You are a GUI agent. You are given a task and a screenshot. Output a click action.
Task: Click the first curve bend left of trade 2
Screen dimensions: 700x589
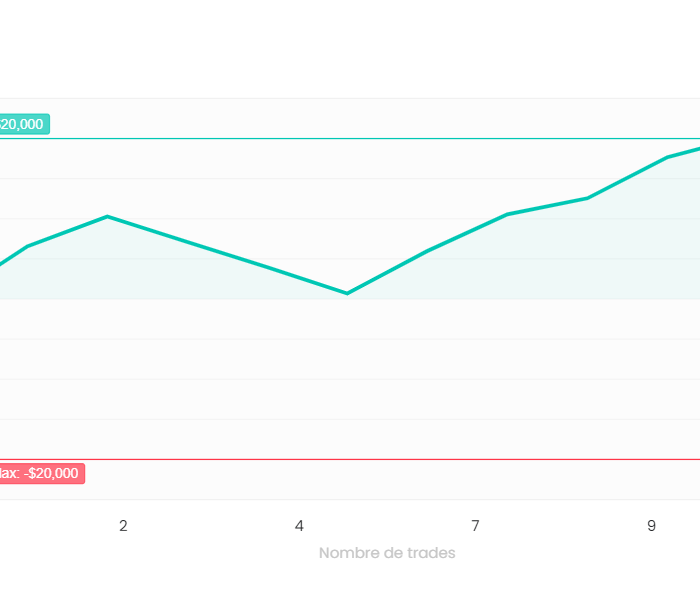pyautogui.click(x=28, y=246)
